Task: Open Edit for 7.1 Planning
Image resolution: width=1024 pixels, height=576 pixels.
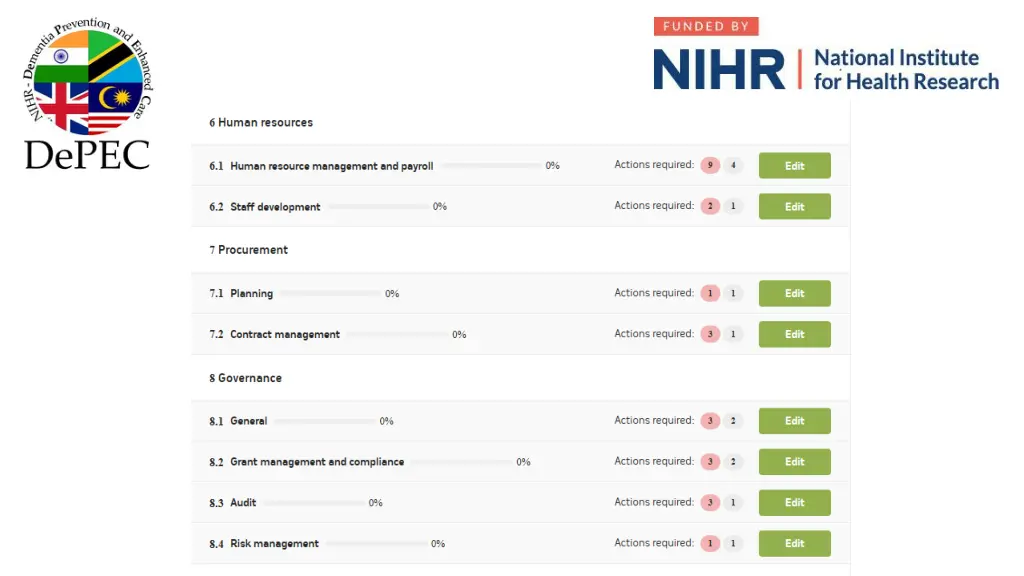Action: coord(794,293)
